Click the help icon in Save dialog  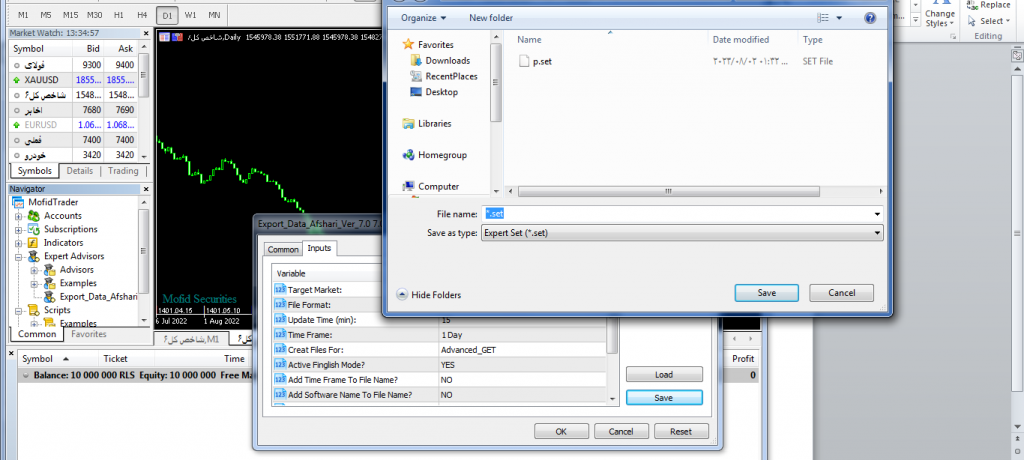point(870,18)
